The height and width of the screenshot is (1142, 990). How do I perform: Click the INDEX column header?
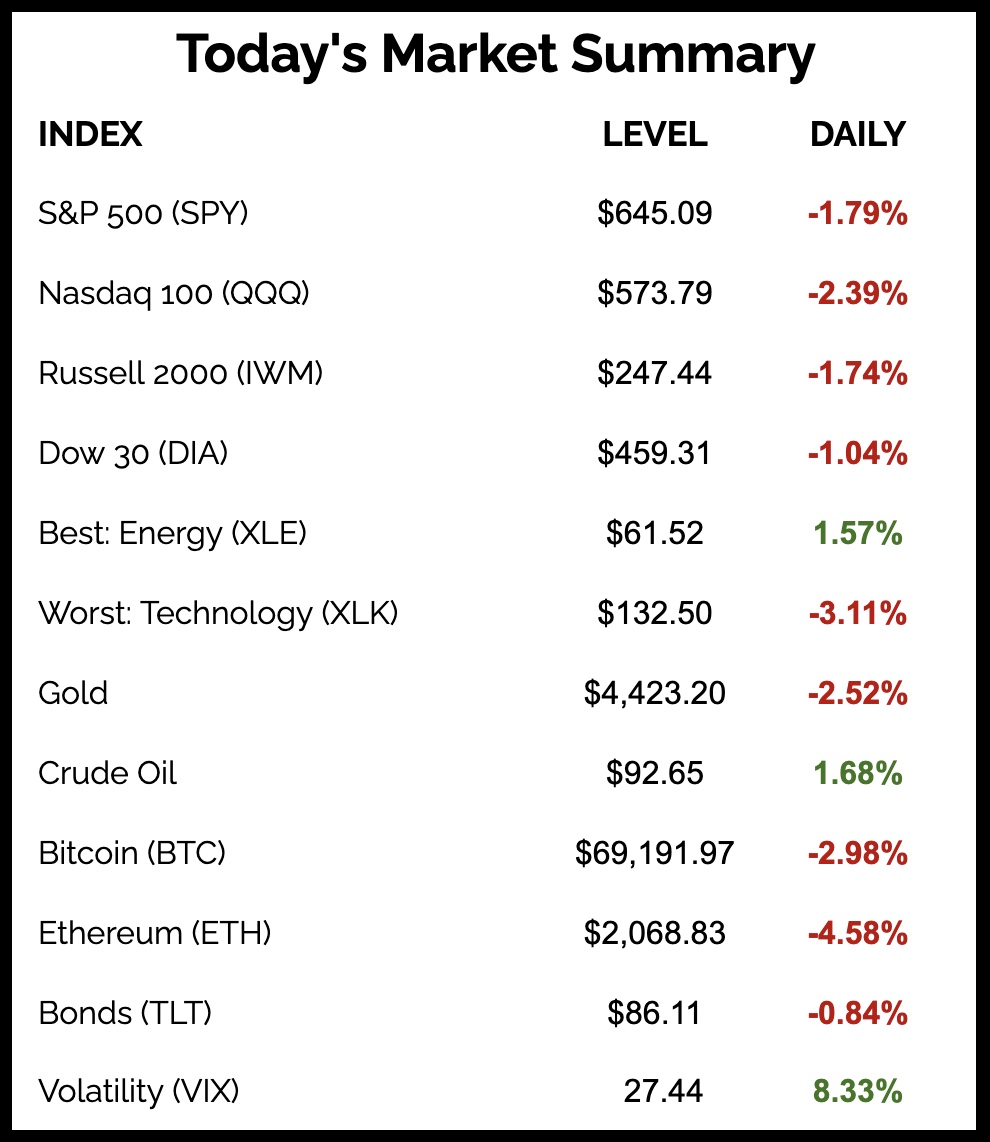(90, 134)
